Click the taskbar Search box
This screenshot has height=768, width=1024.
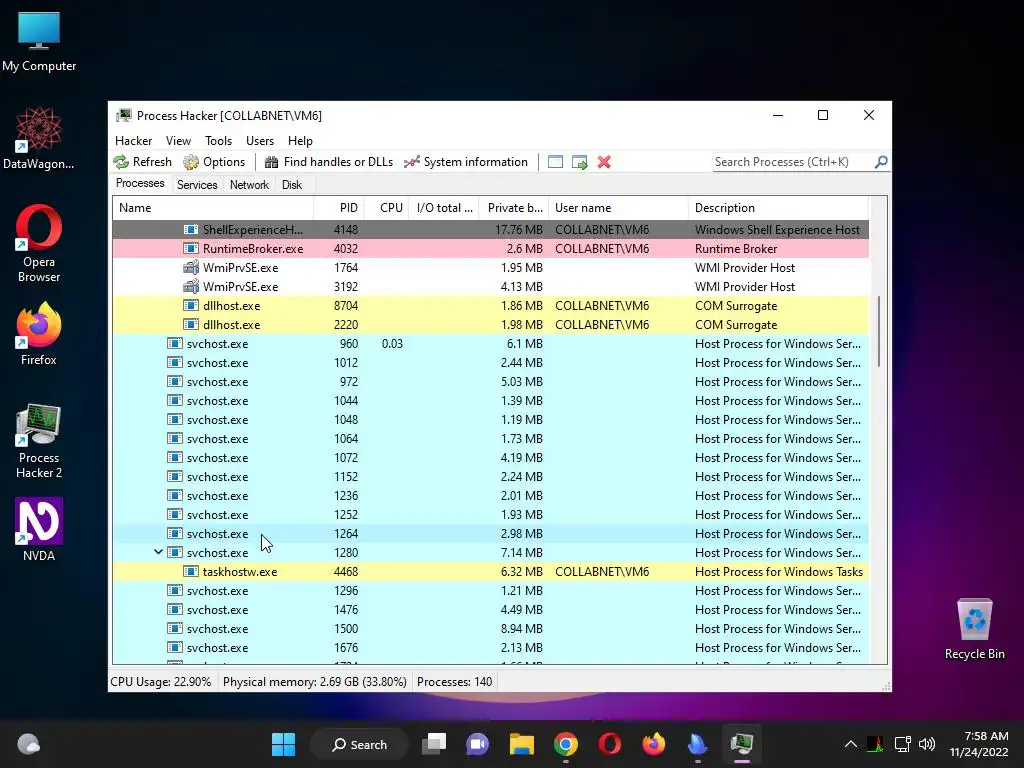click(x=360, y=744)
